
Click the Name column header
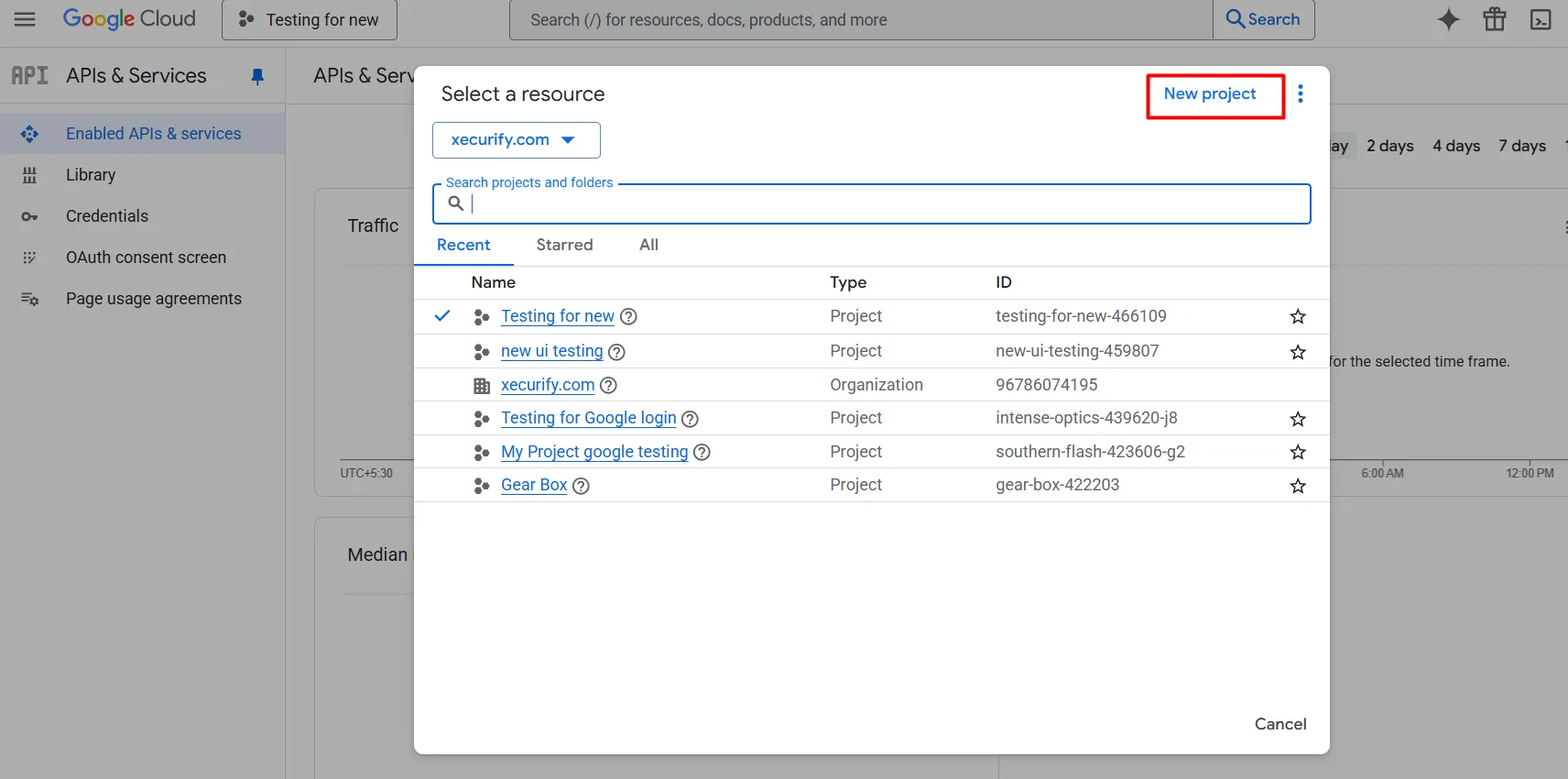494,282
